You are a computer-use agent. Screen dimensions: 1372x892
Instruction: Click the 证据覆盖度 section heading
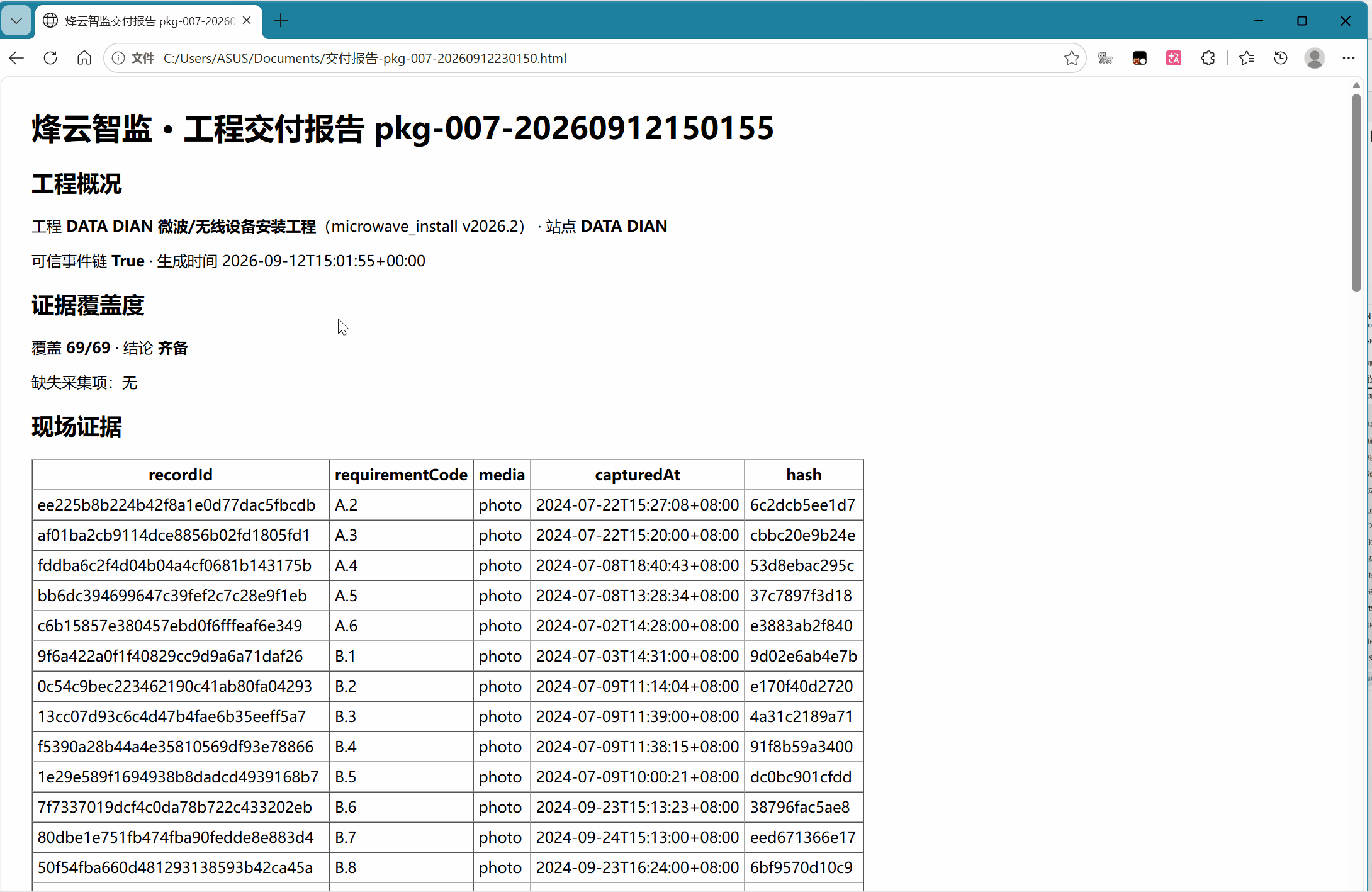(x=88, y=306)
